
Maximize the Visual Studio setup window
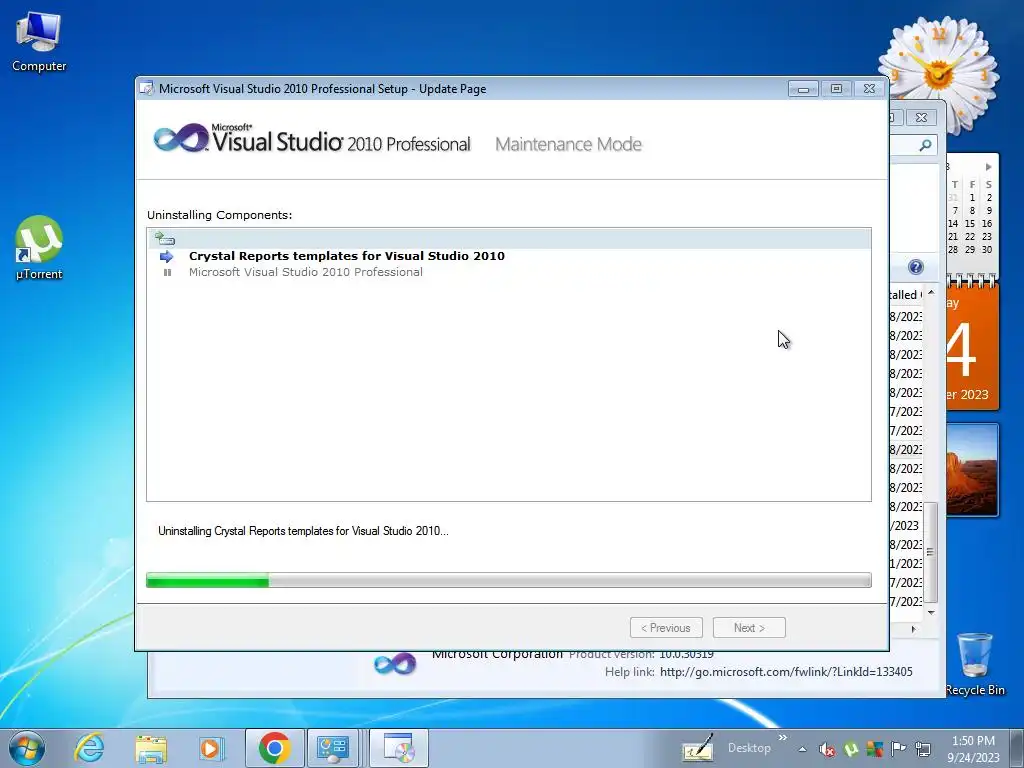(x=836, y=89)
